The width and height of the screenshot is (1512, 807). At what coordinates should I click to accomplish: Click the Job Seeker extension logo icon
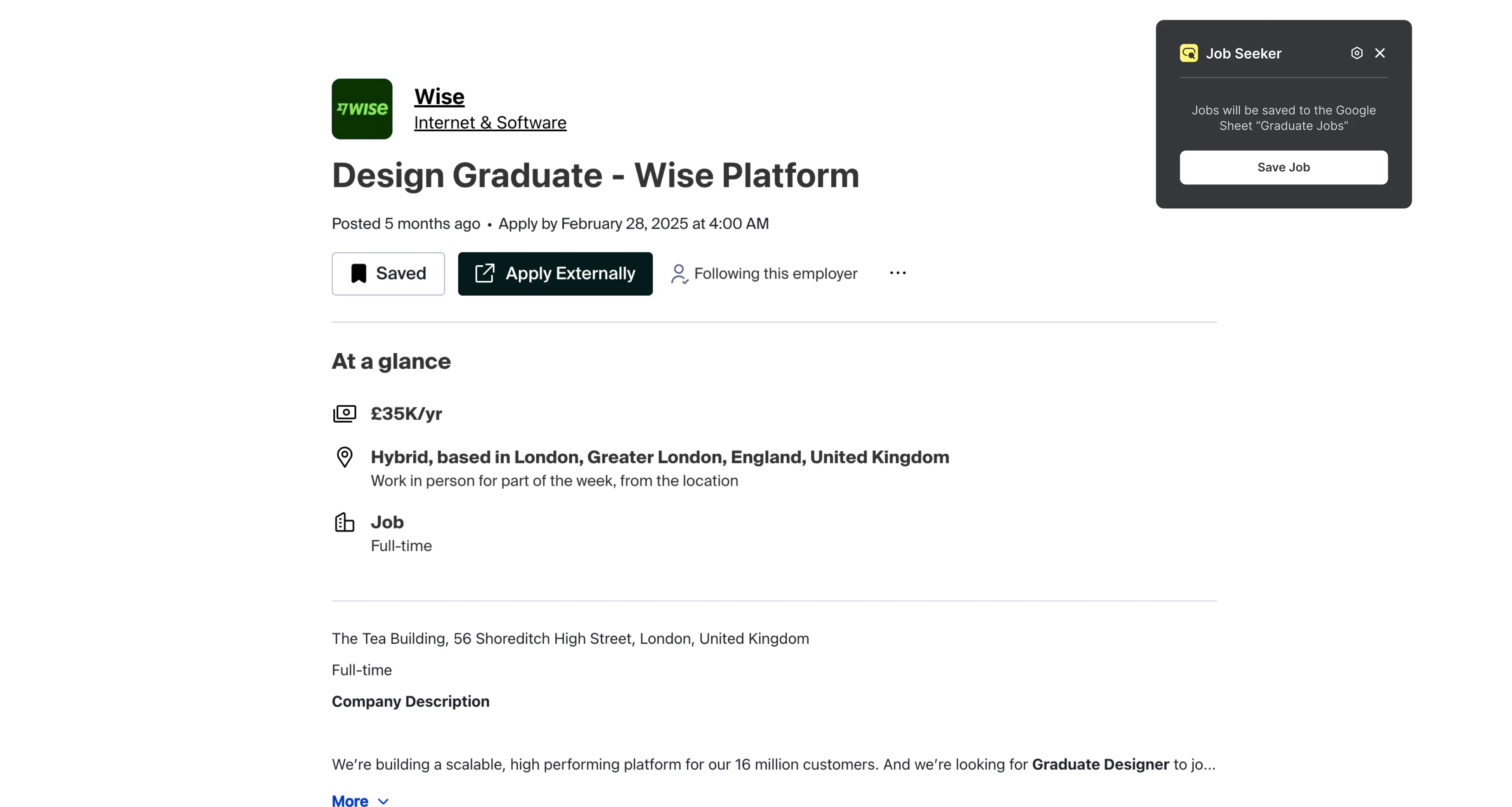coord(1189,53)
